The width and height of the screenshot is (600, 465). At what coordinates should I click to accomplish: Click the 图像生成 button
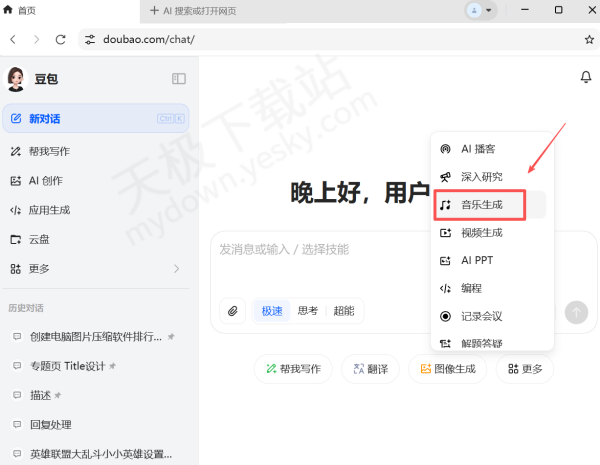coord(448,369)
